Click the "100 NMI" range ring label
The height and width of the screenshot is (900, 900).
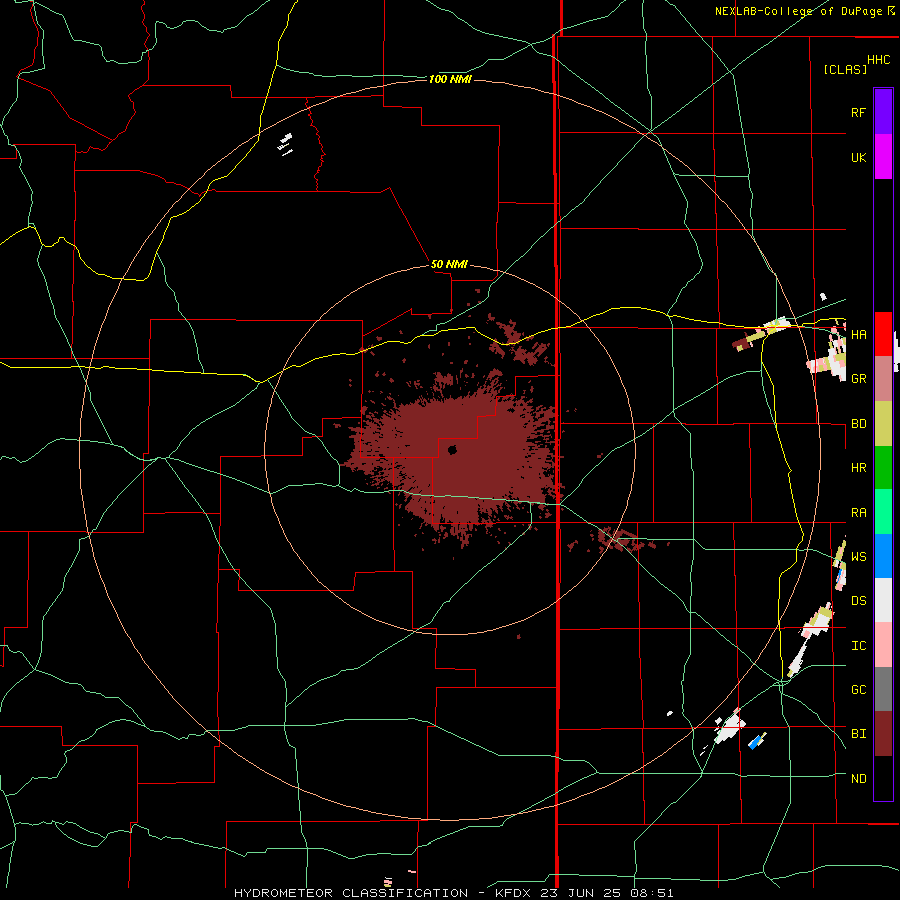450,79
